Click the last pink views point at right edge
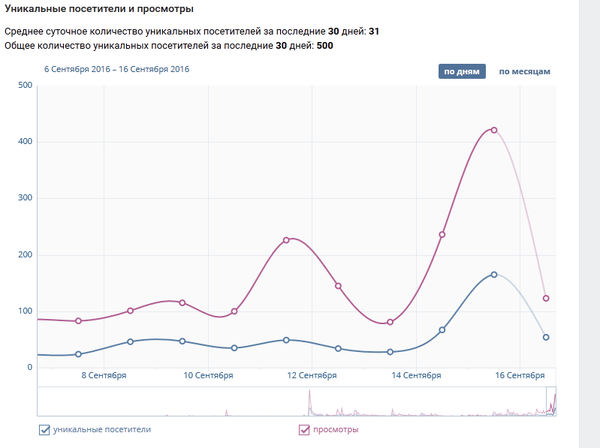The image size is (600, 448). [546, 298]
